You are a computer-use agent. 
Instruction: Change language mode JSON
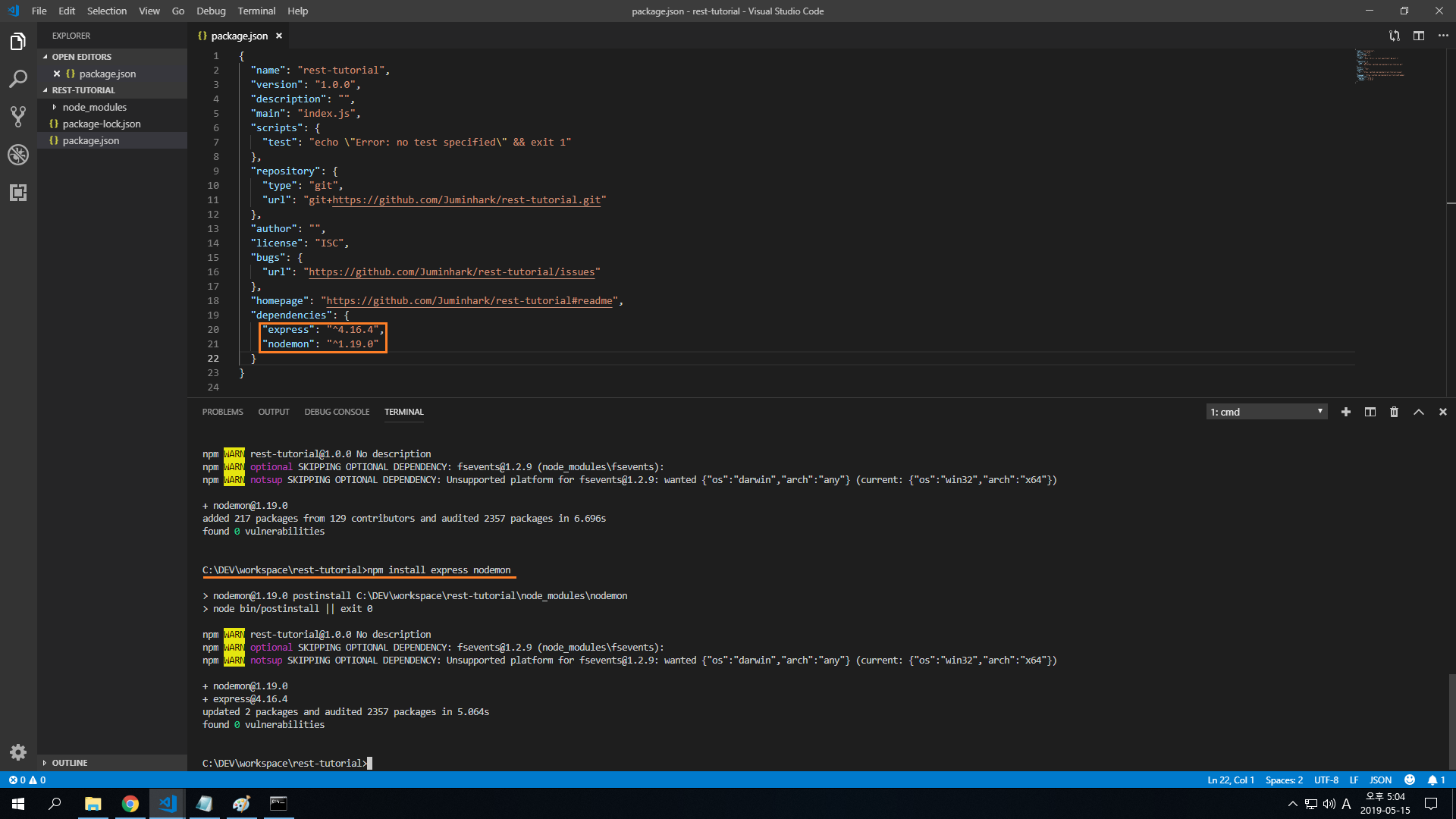point(1380,780)
